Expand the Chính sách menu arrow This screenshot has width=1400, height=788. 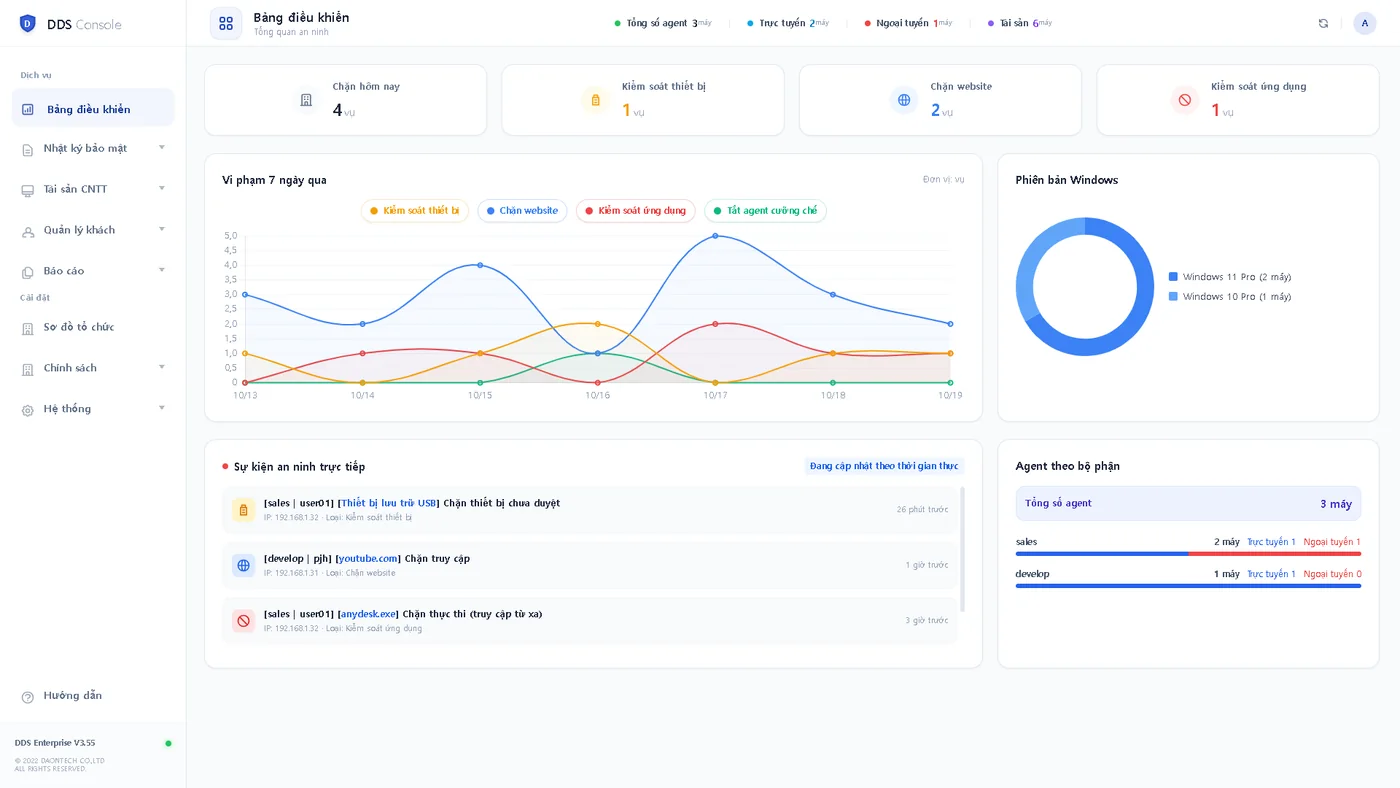pyautogui.click(x=162, y=367)
